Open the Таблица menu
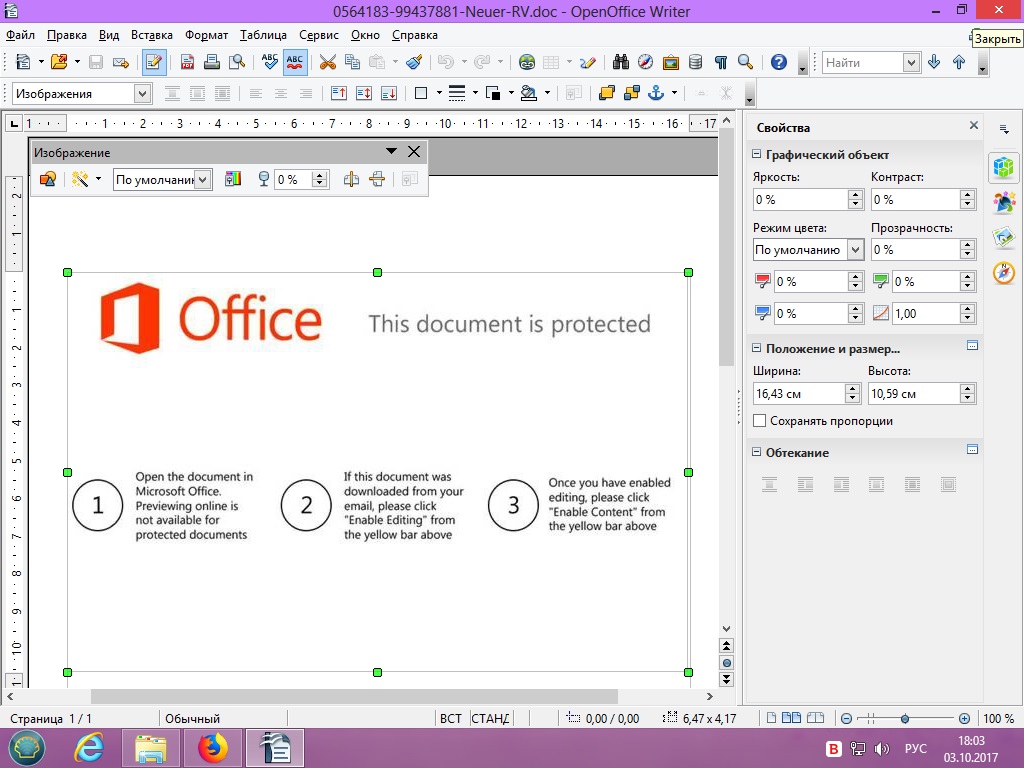This screenshot has width=1024, height=768. point(263,35)
